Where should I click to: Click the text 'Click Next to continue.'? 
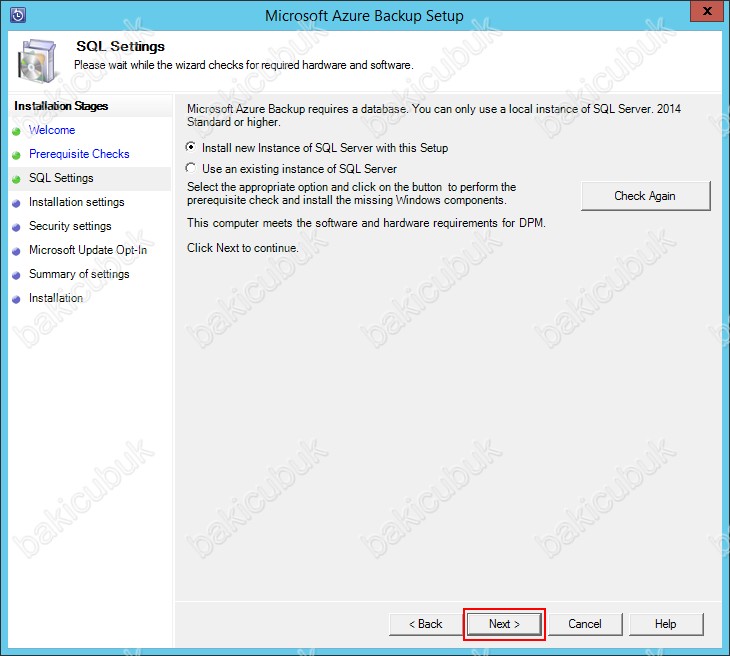(x=243, y=248)
